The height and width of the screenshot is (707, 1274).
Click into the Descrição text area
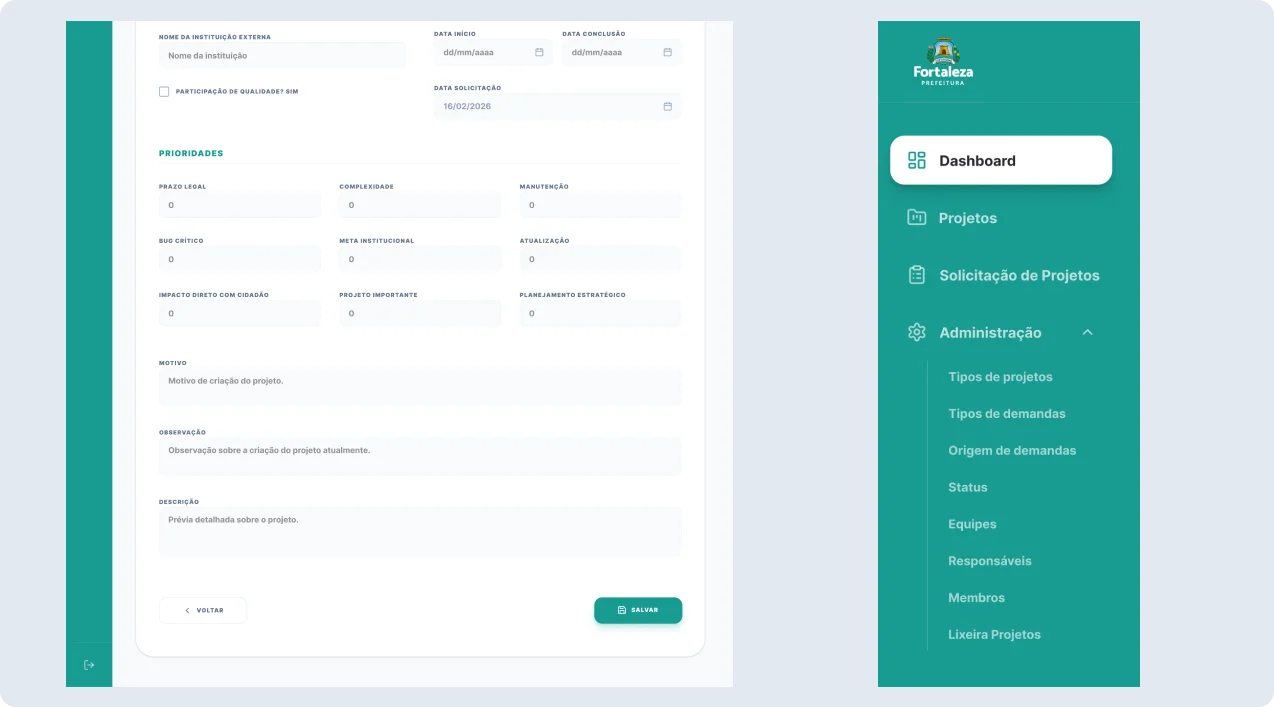[420, 532]
